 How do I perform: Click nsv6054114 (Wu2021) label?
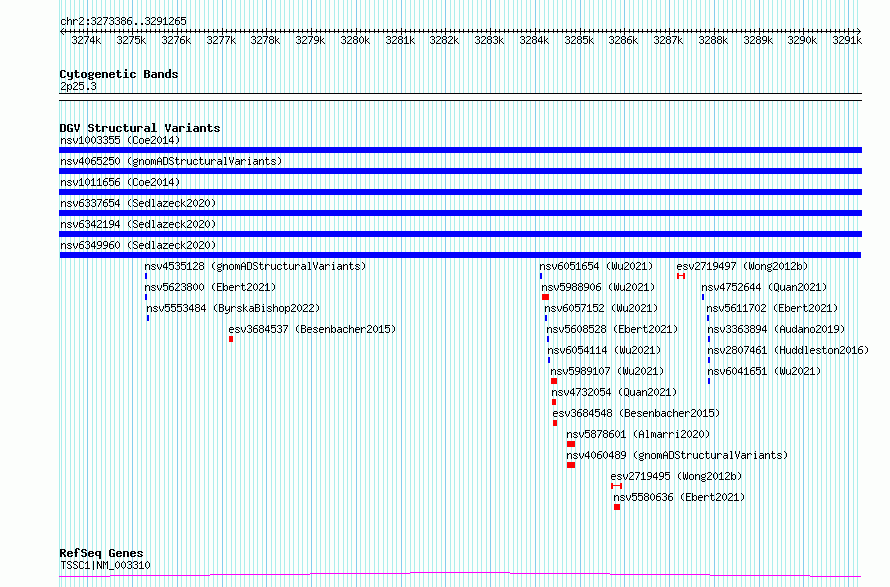(604, 350)
